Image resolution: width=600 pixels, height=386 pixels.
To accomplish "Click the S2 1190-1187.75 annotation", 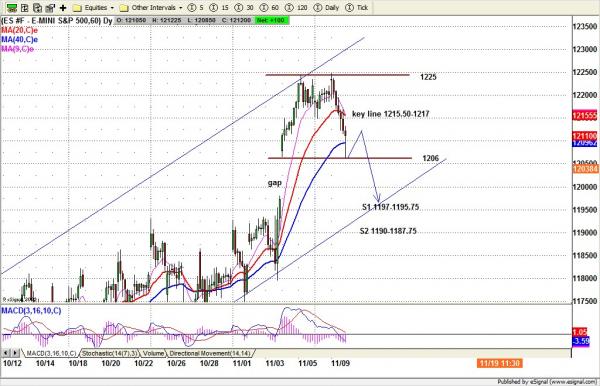I will pos(388,231).
